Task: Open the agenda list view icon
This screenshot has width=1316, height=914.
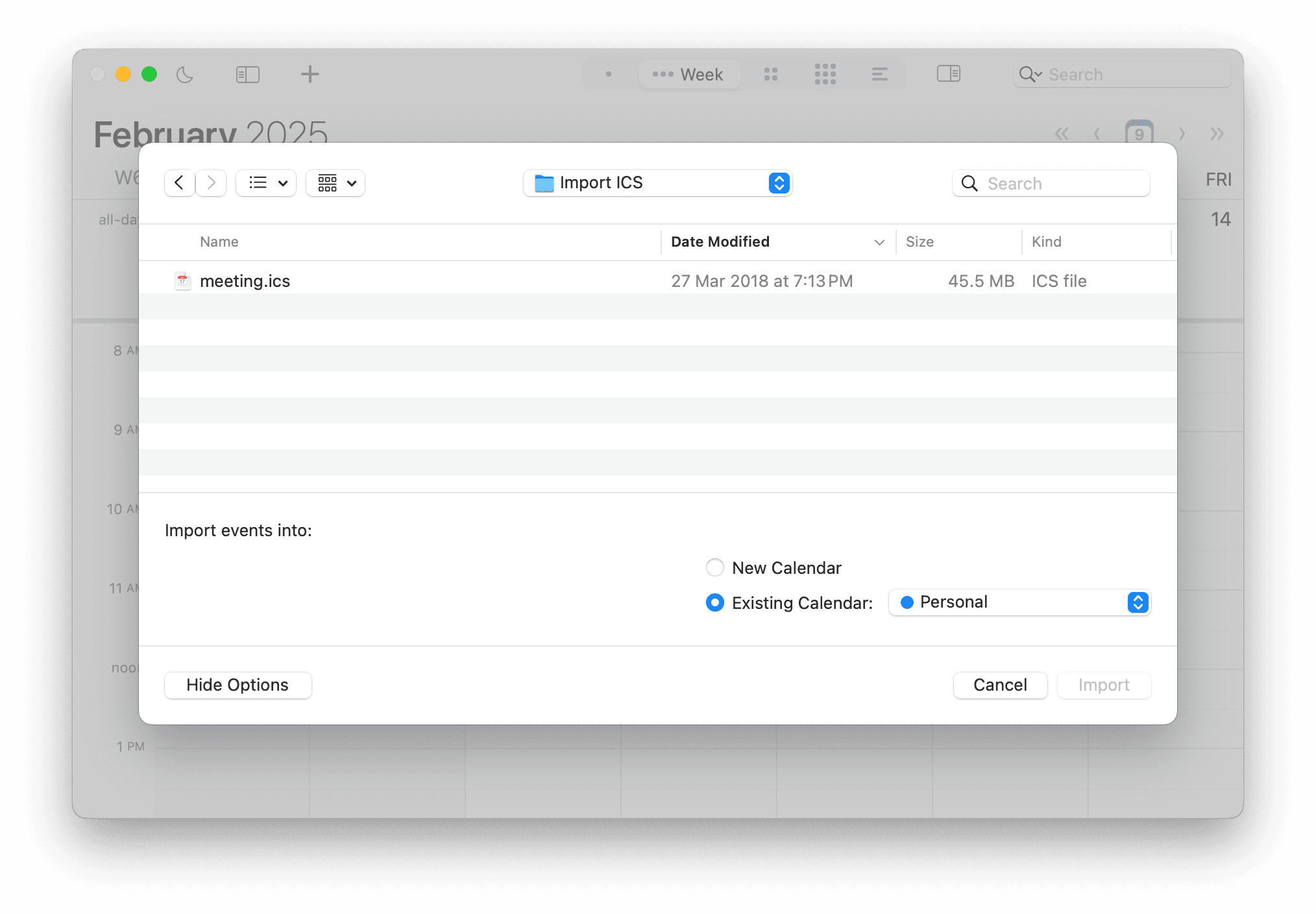Action: (x=880, y=74)
